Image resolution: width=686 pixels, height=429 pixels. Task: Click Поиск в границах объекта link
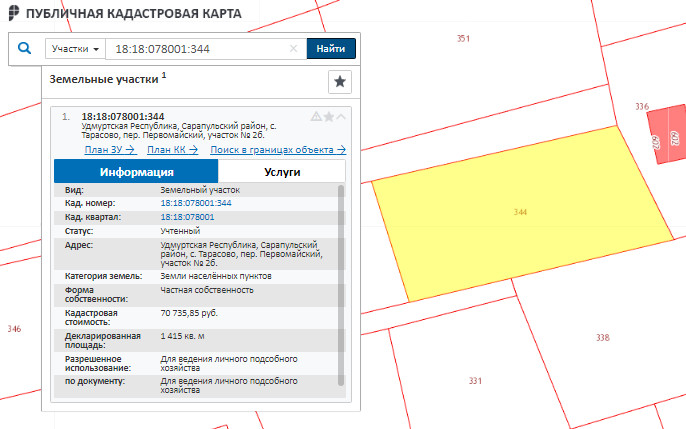coord(277,150)
